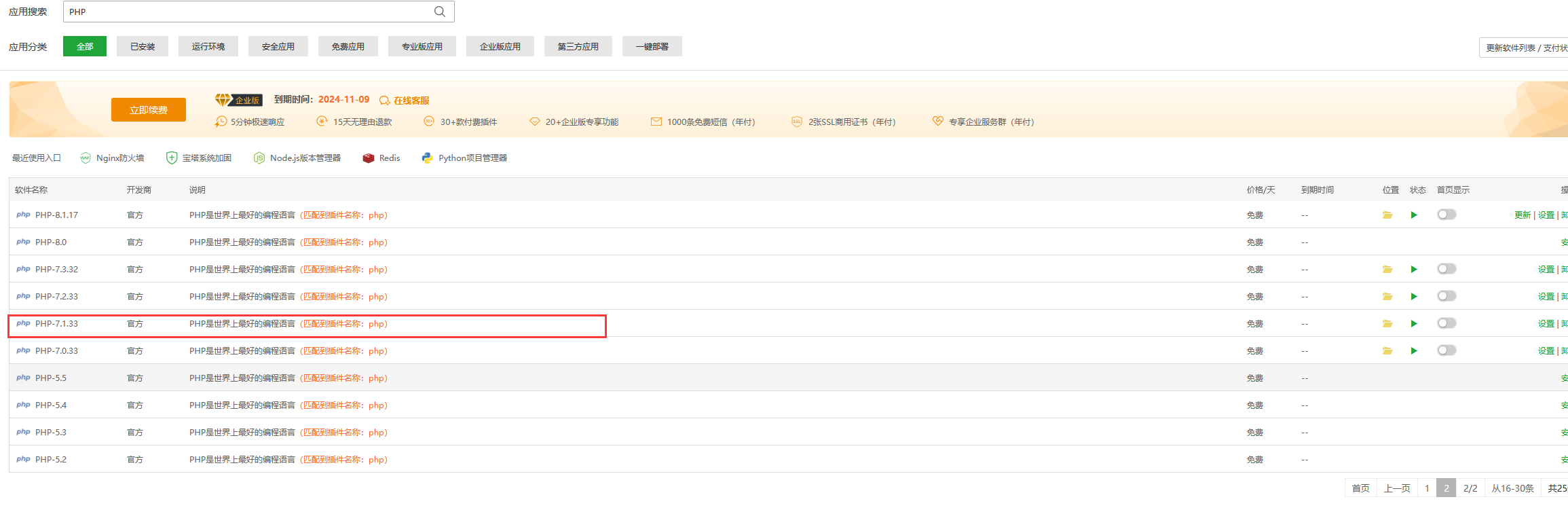Switch to the 安全应用 category
1568x510 pixels.
point(278,46)
